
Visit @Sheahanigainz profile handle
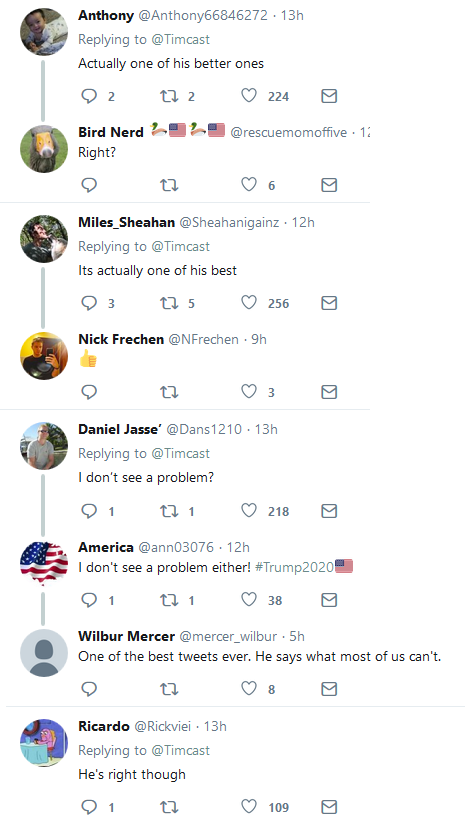pos(229,222)
